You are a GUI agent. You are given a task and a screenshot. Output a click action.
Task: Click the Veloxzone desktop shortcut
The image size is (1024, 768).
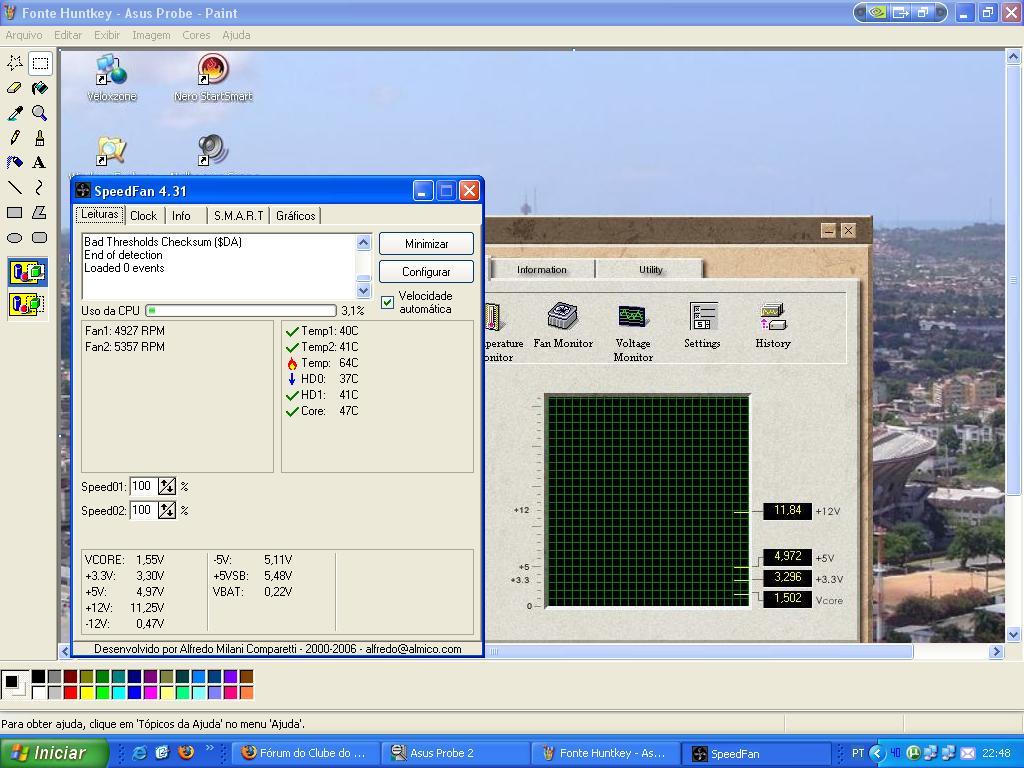click(x=112, y=78)
